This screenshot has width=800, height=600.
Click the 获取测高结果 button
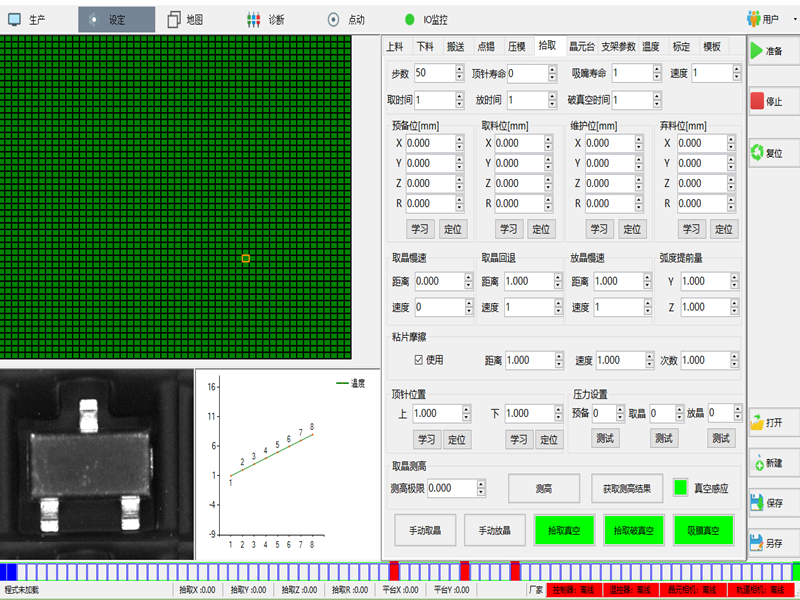627,488
